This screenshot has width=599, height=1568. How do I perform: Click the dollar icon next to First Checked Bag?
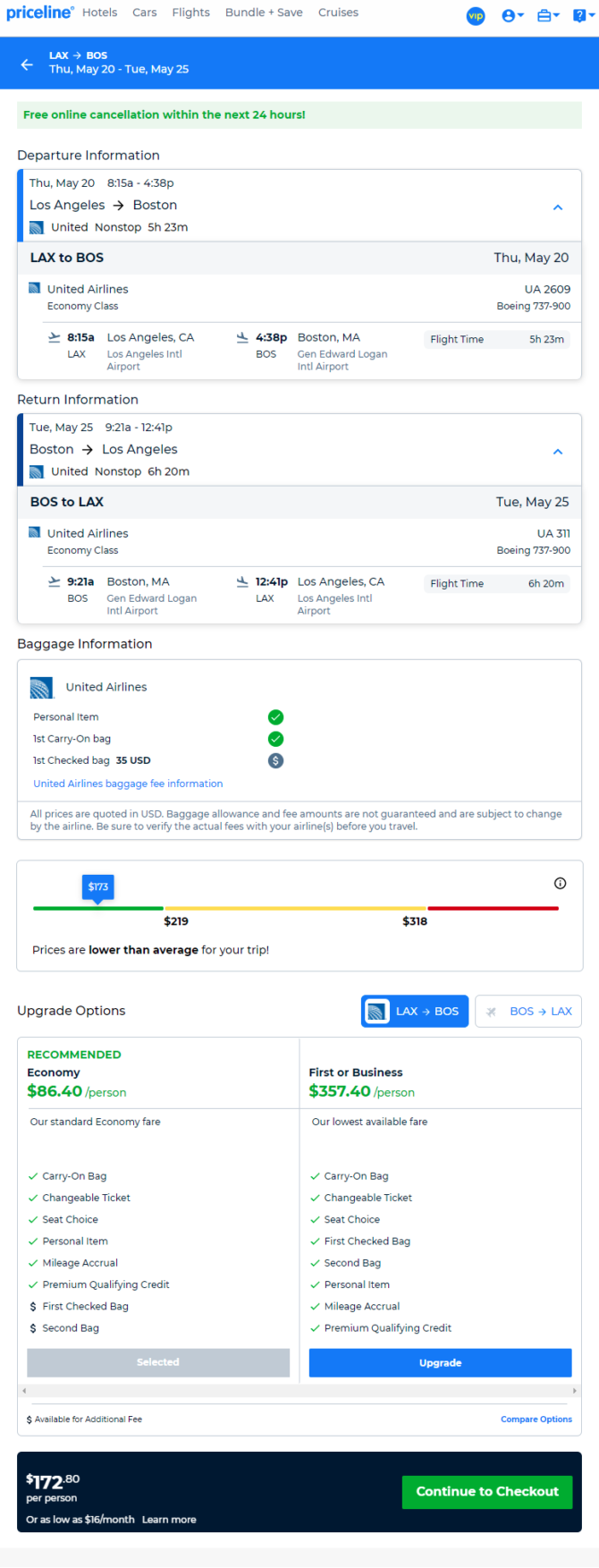click(x=33, y=1307)
